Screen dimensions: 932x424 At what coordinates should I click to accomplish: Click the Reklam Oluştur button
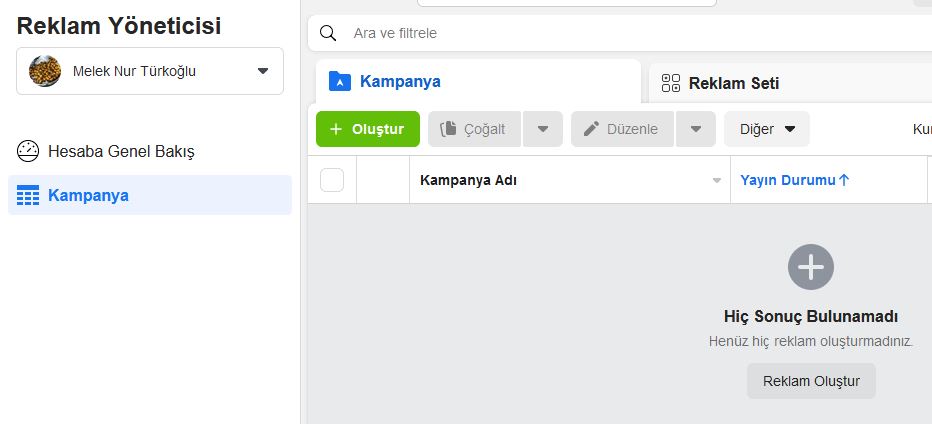pos(811,381)
